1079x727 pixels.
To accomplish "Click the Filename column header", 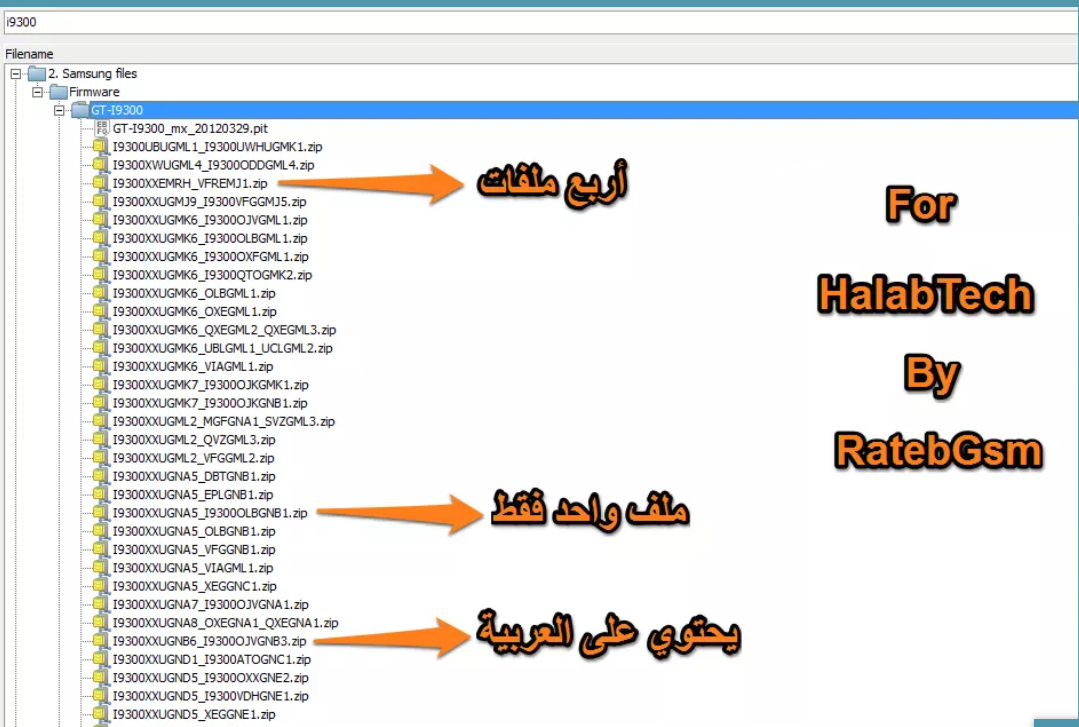I will [x=29, y=54].
